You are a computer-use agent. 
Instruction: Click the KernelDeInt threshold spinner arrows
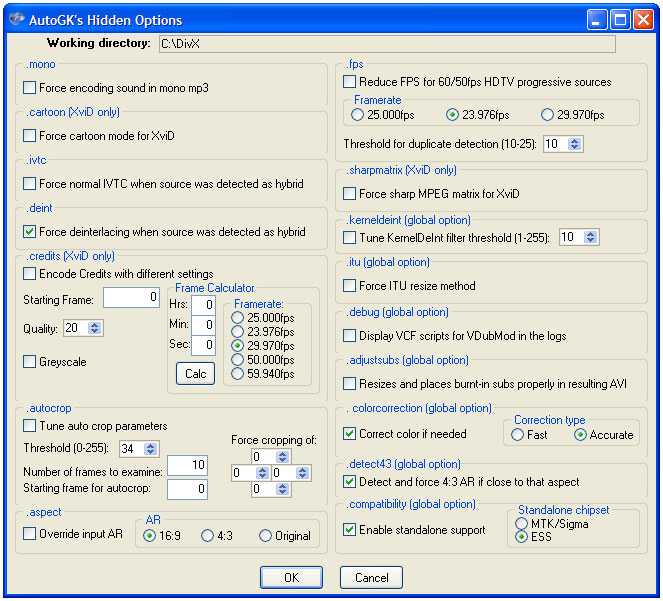point(590,237)
